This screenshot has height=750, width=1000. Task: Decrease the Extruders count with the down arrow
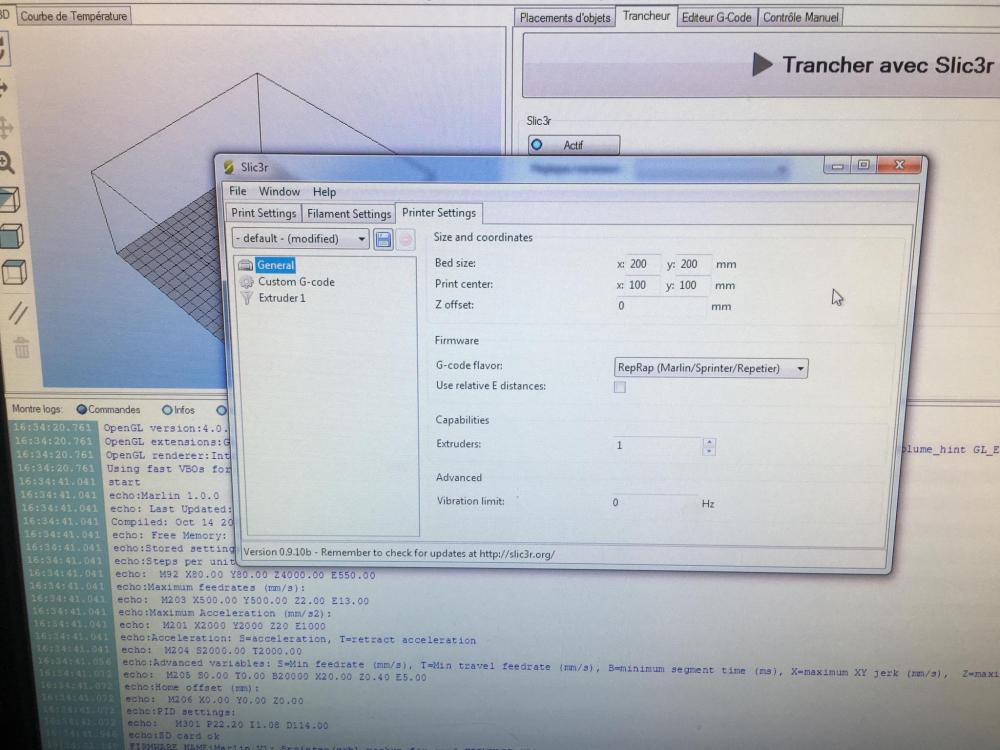coord(709,451)
